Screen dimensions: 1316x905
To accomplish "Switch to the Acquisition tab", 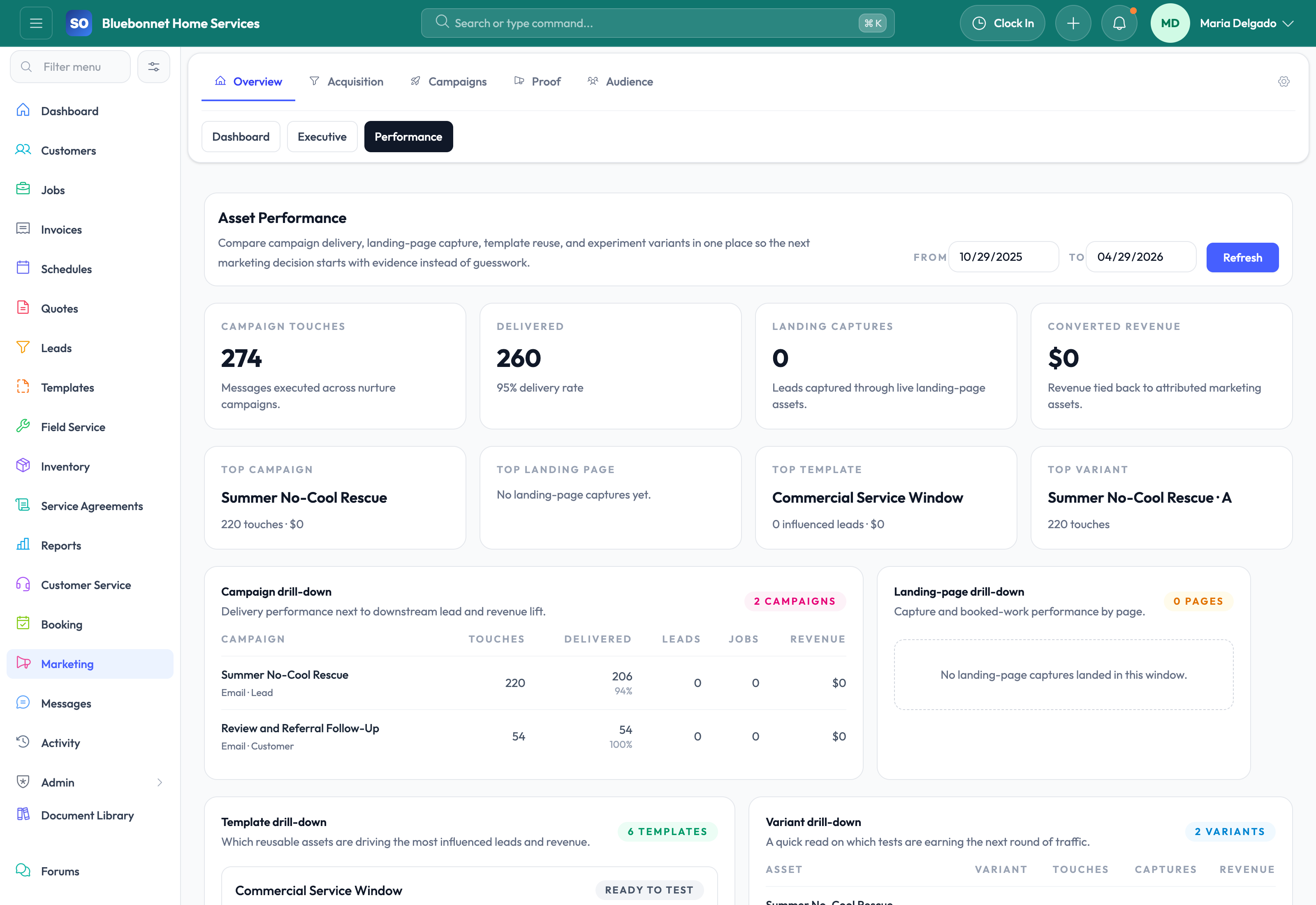I will point(346,81).
